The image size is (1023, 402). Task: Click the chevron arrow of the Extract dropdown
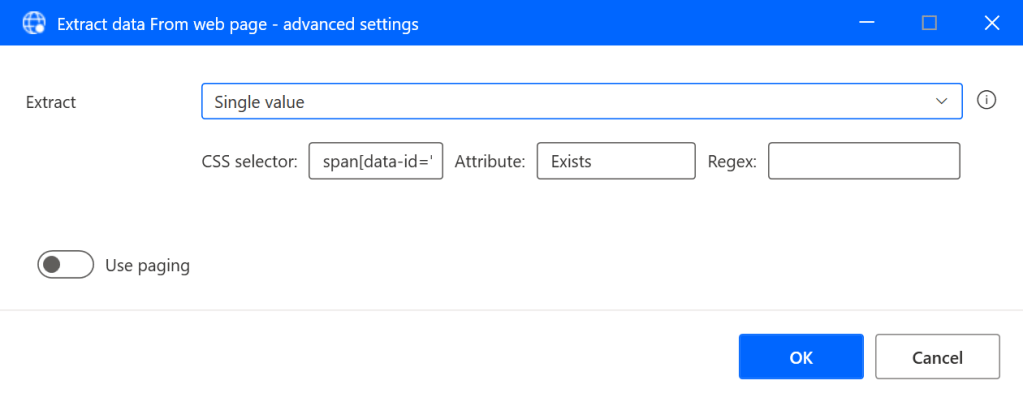941,102
